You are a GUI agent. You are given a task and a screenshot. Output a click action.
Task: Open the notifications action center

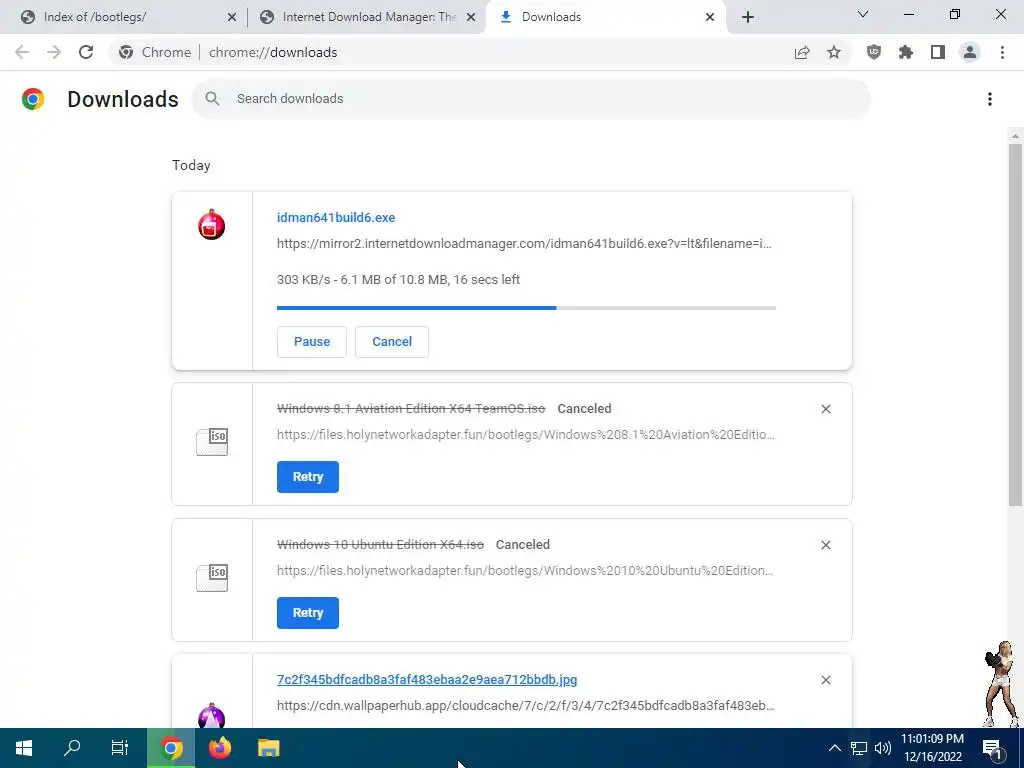coord(993,748)
